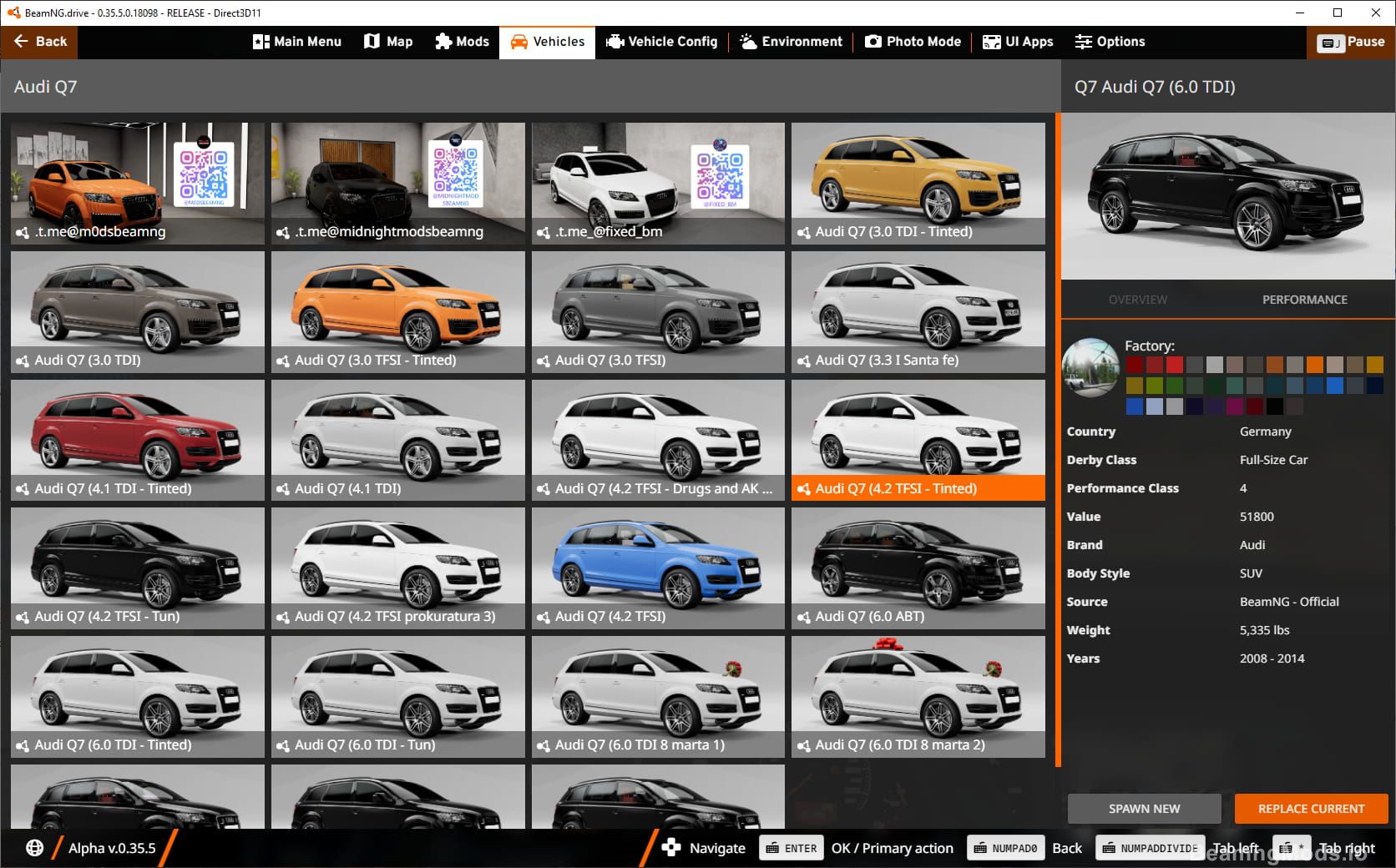Click REPLACE CURRENT button
This screenshot has height=868, width=1396.
[1311, 809]
